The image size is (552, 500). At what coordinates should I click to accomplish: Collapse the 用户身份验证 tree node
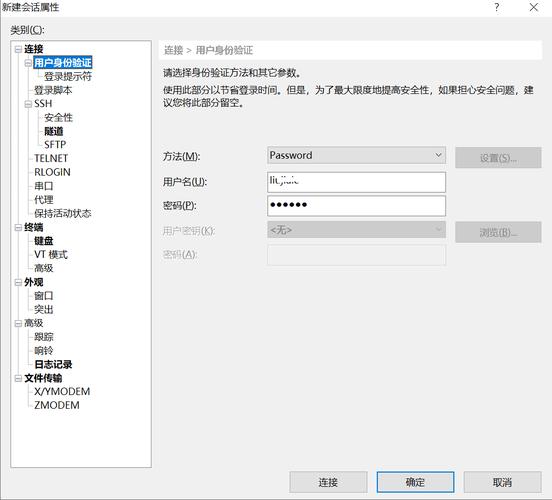[x=28, y=63]
